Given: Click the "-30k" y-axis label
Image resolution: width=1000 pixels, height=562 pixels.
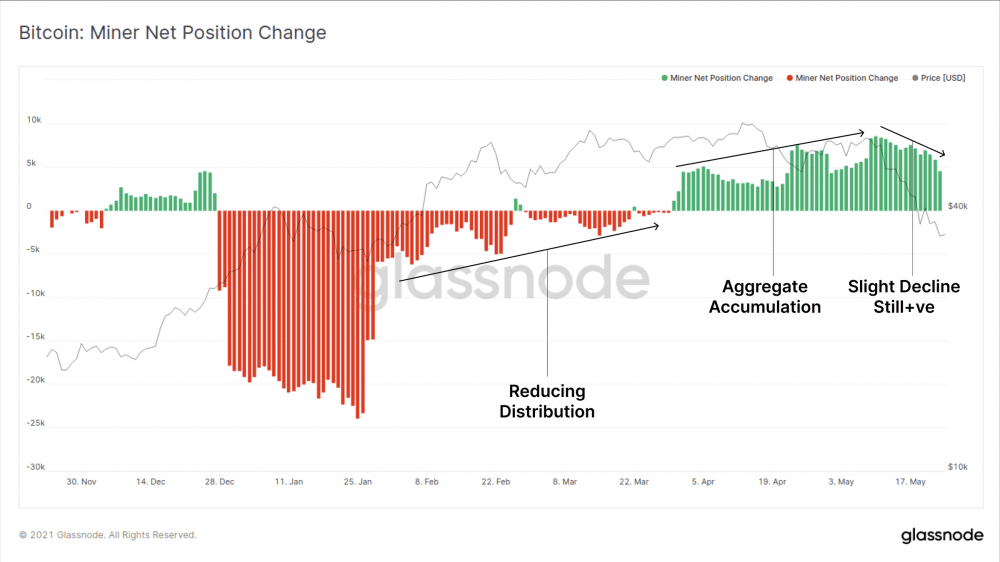Looking at the screenshot, I should (36, 467).
